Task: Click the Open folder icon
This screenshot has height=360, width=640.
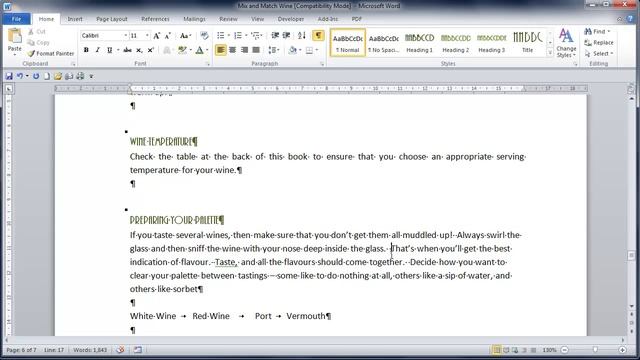Action: pos(58,76)
